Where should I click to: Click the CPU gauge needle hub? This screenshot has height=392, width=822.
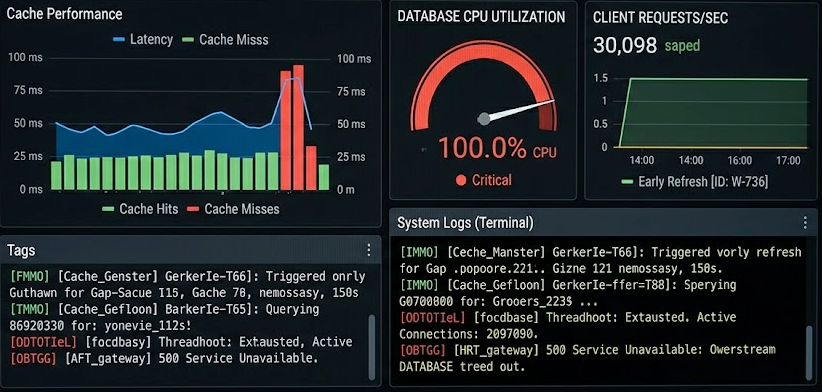484,118
